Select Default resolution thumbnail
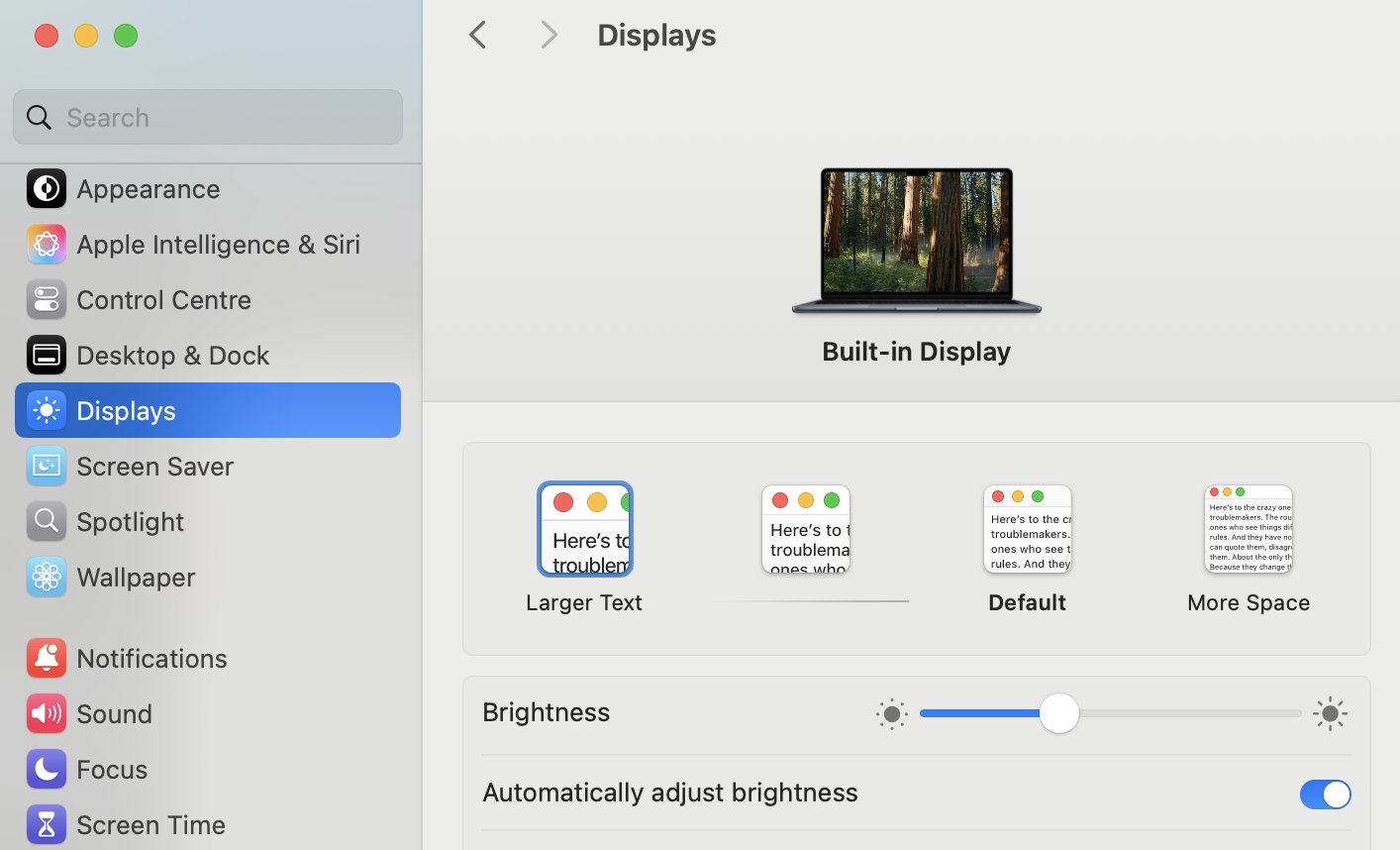 pyautogui.click(x=1028, y=529)
